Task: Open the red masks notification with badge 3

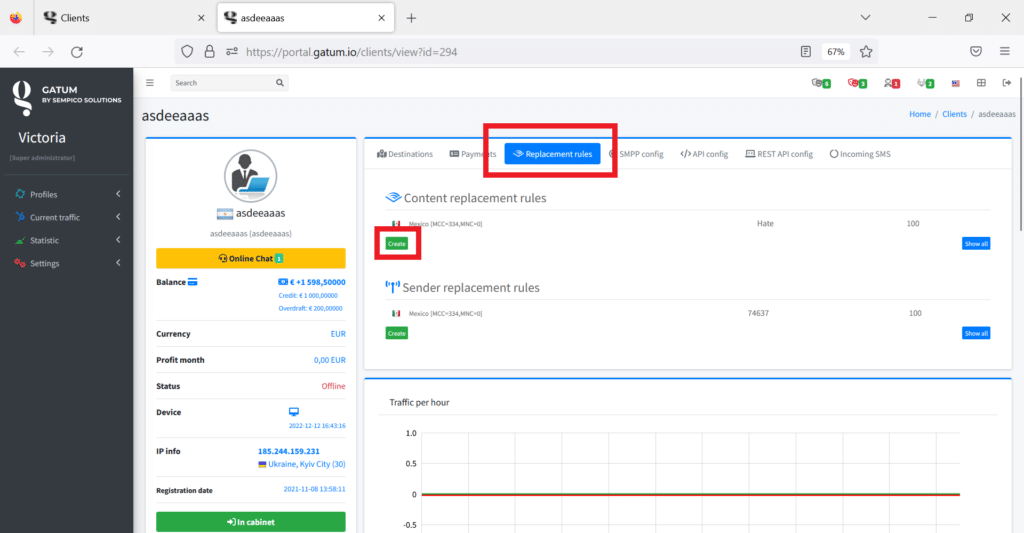Action: pos(857,83)
